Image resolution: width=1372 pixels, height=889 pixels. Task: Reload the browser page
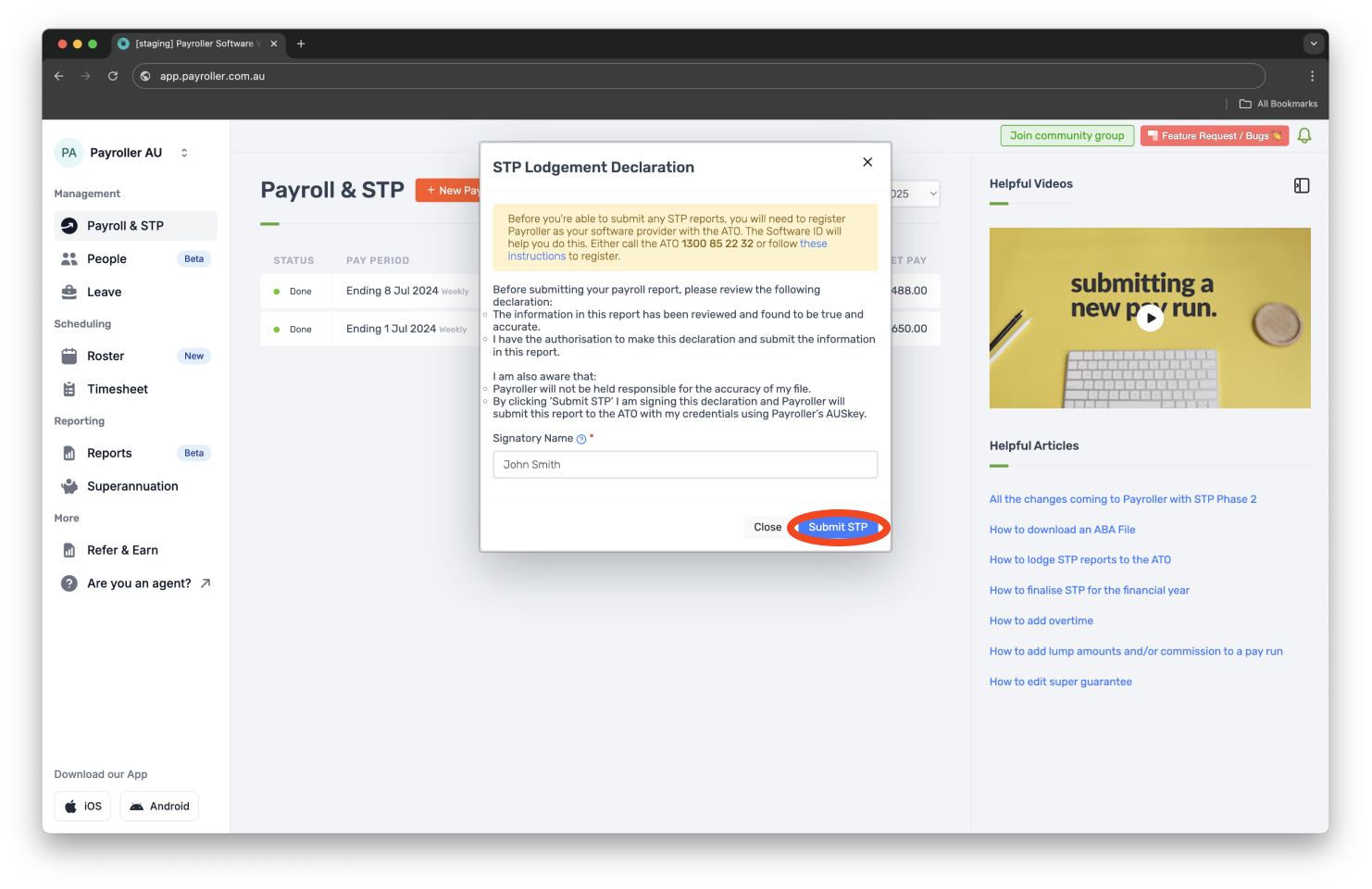click(x=113, y=76)
